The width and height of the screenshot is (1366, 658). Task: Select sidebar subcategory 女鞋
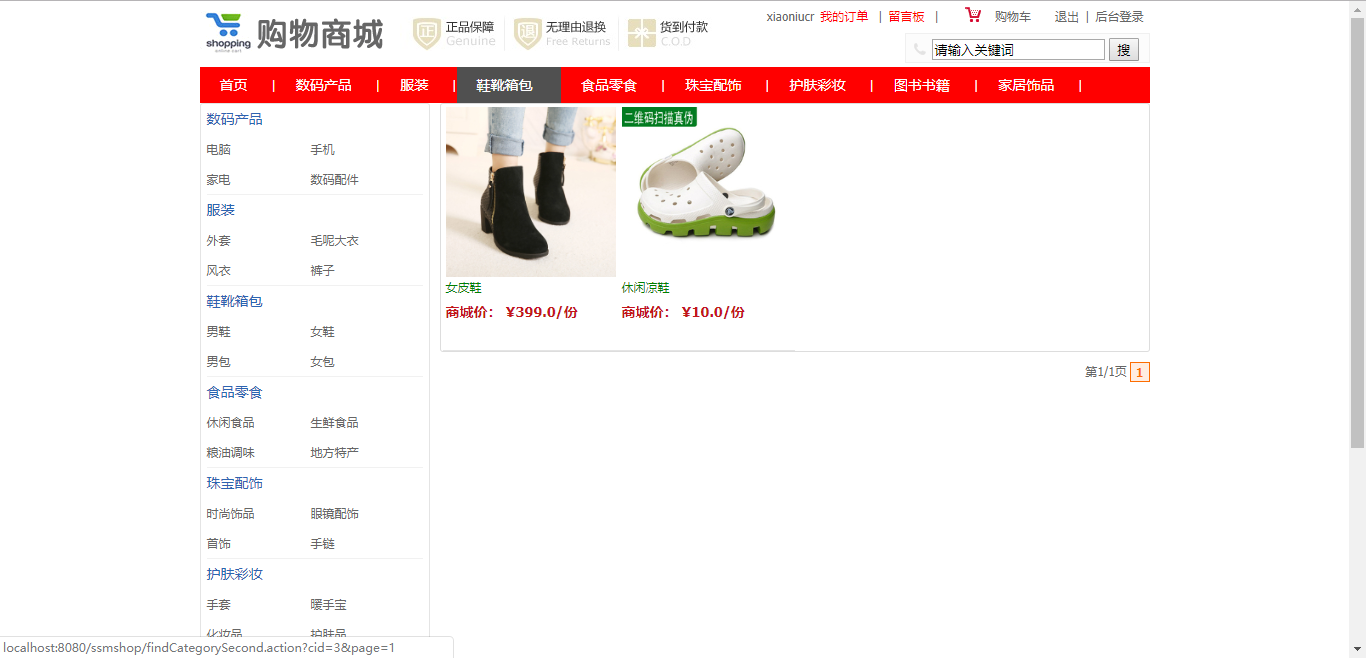tap(322, 332)
